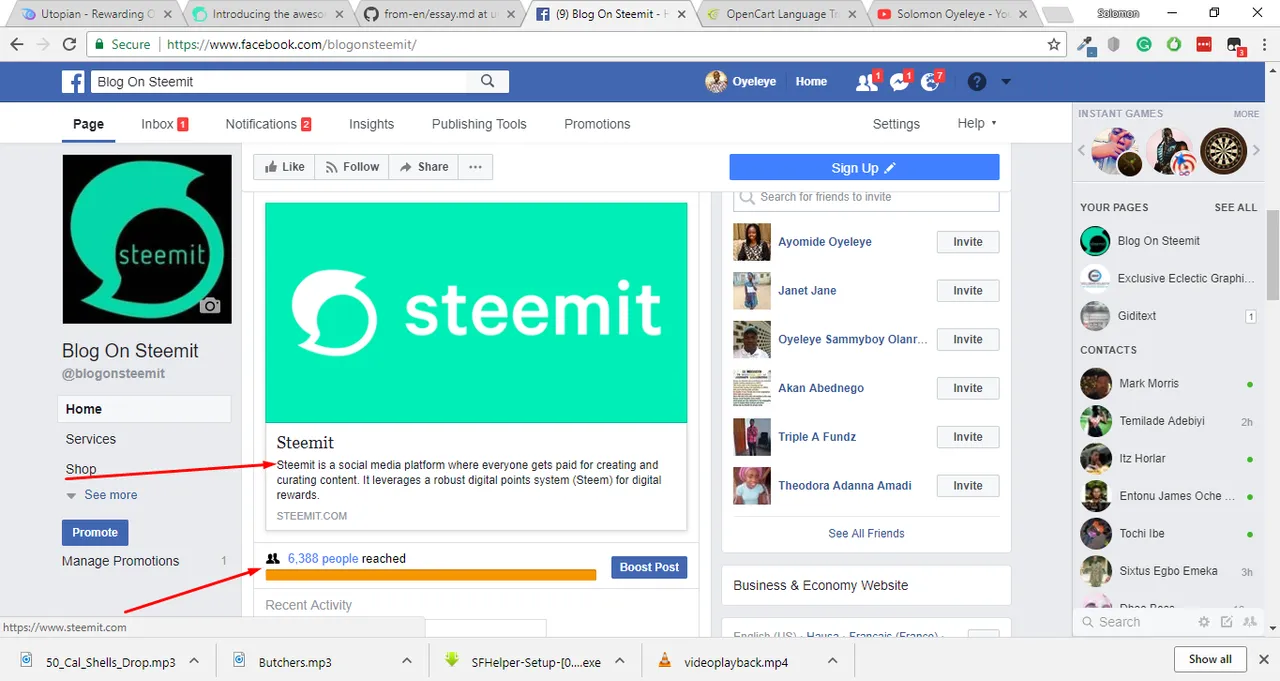Click the blue Sign Up button
1280x681 pixels.
(864, 168)
